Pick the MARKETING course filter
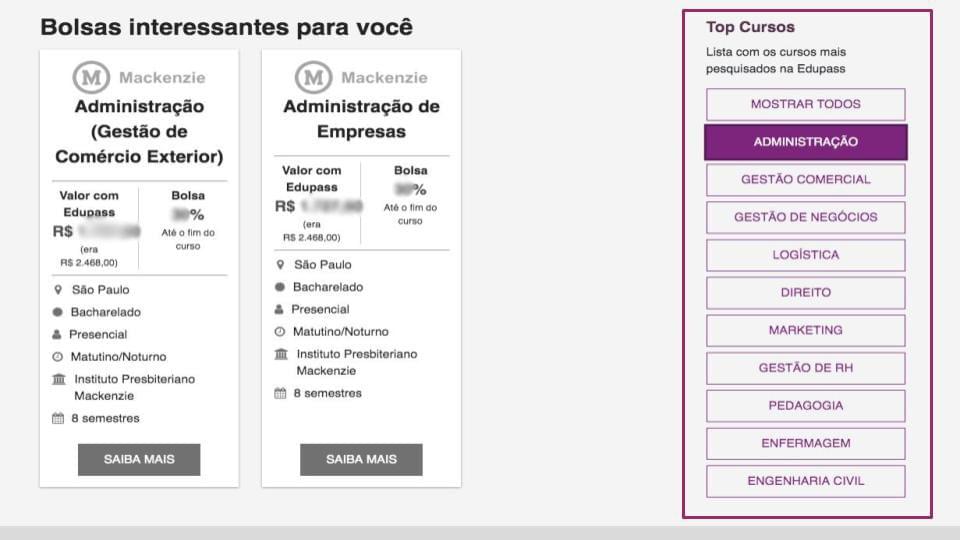Image resolution: width=960 pixels, height=540 pixels. [806, 331]
